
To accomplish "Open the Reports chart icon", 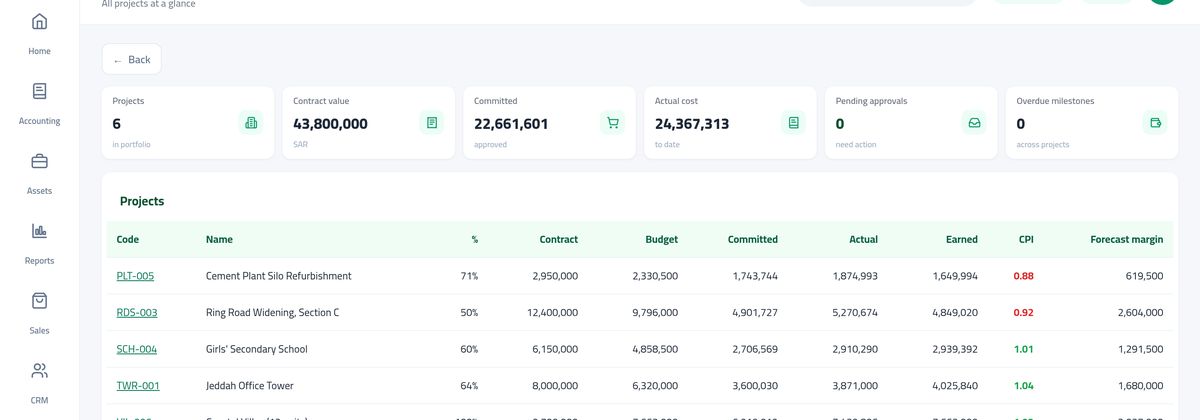I will click(39, 231).
